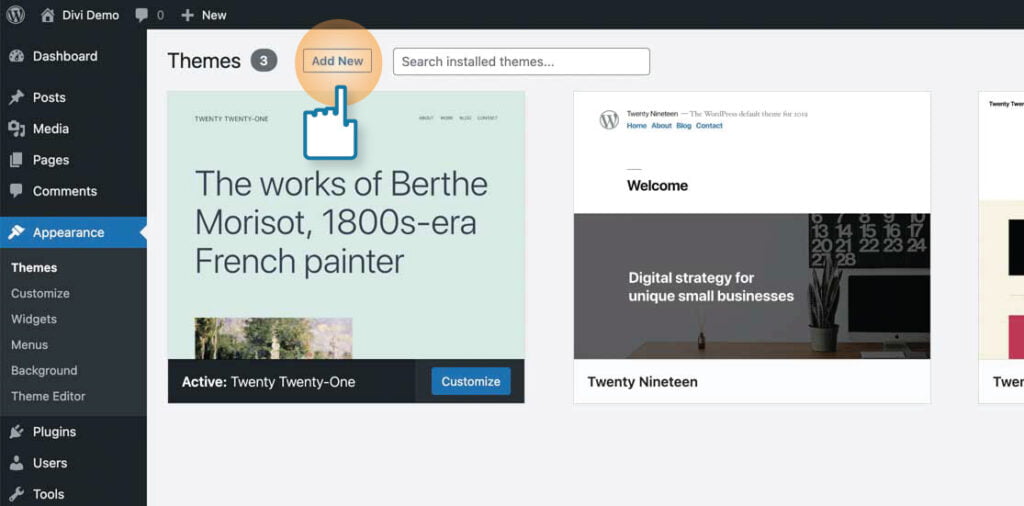
Task: Open the Plugins menu
Action: (54, 432)
